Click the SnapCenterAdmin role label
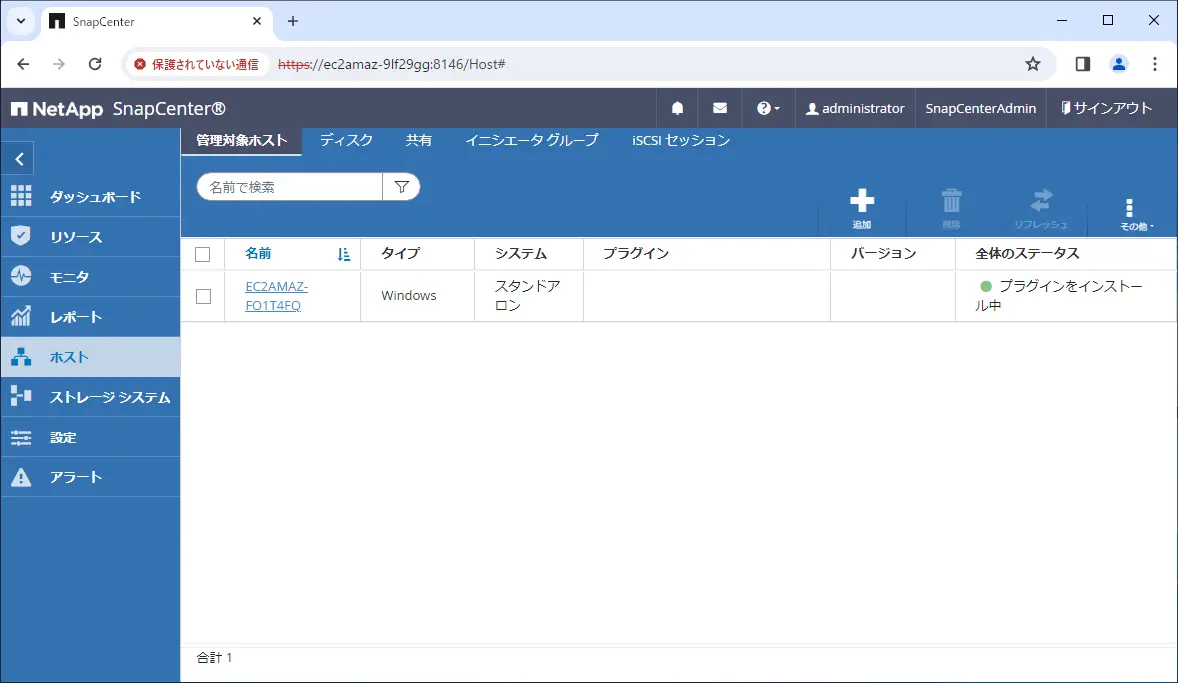This screenshot has width=1178, height=683. coord(980,108)
